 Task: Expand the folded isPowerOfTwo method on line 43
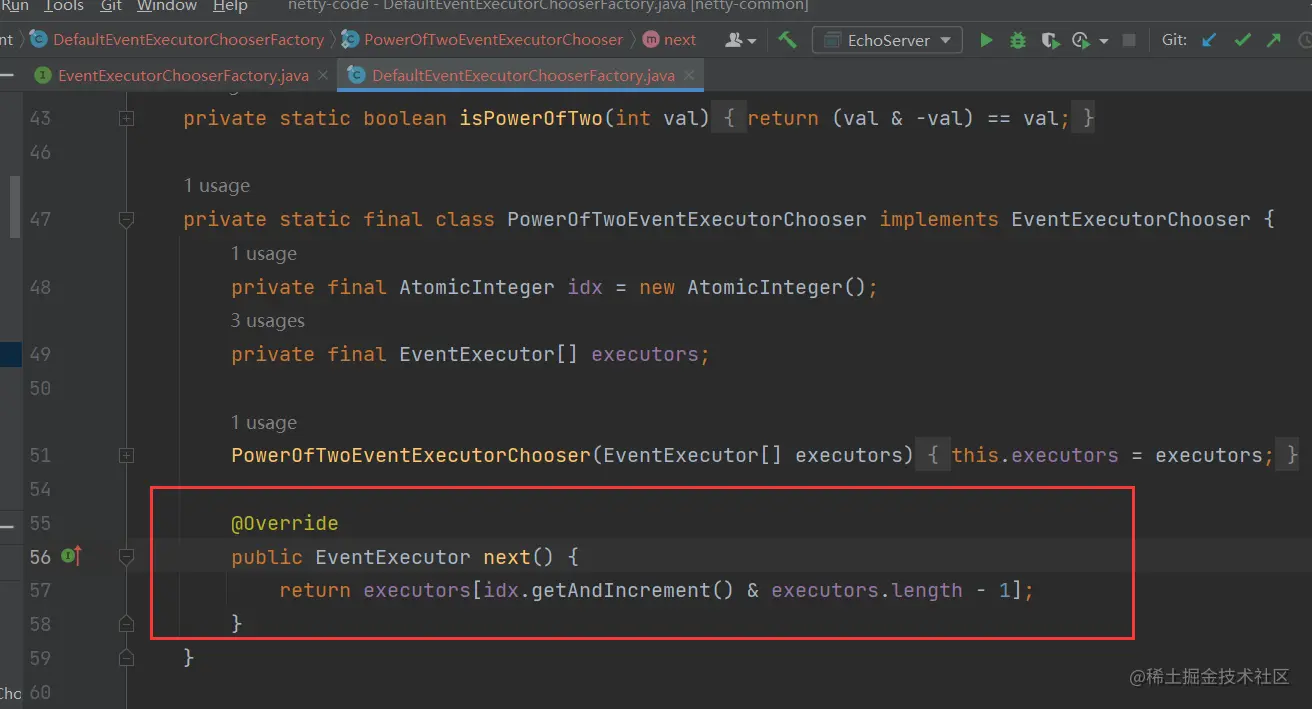[126, 118]
